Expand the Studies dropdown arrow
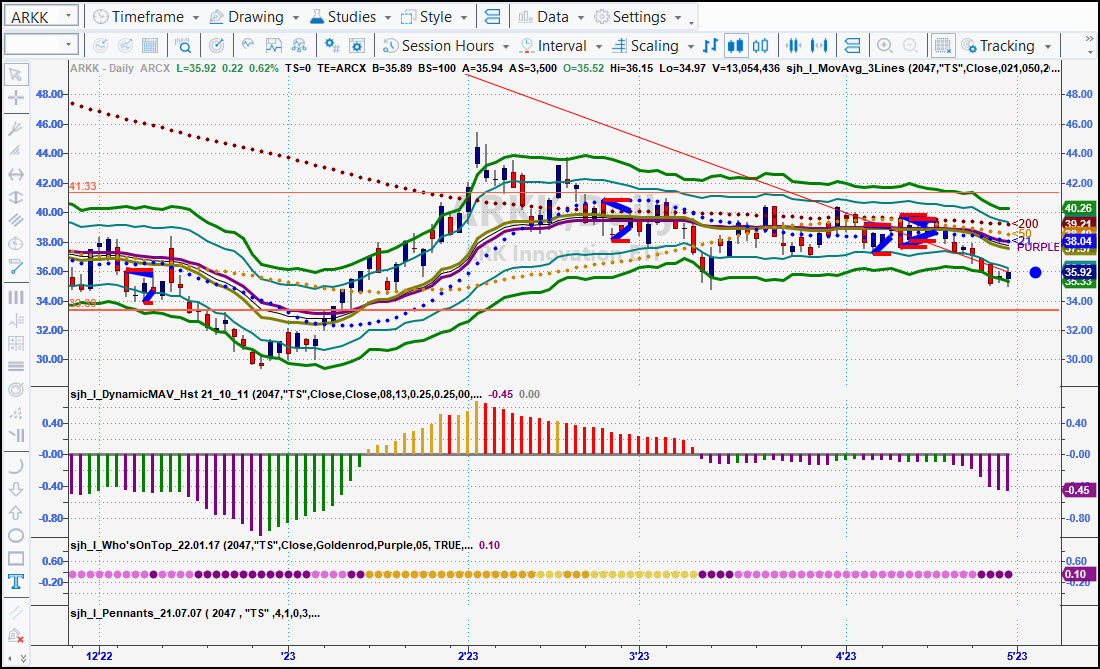 click(x=387, y=17)
